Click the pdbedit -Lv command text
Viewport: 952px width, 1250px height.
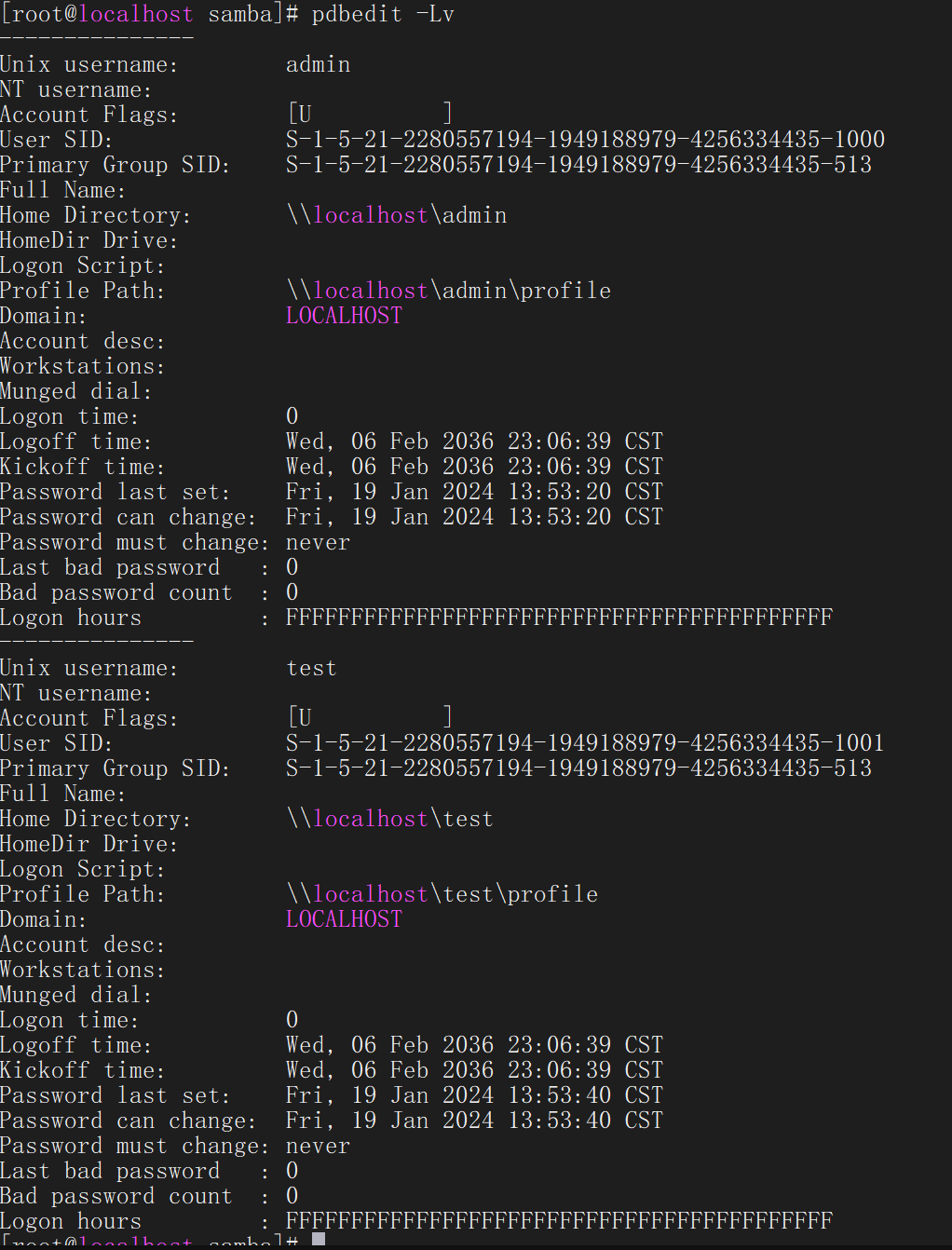tap(383, 15)
